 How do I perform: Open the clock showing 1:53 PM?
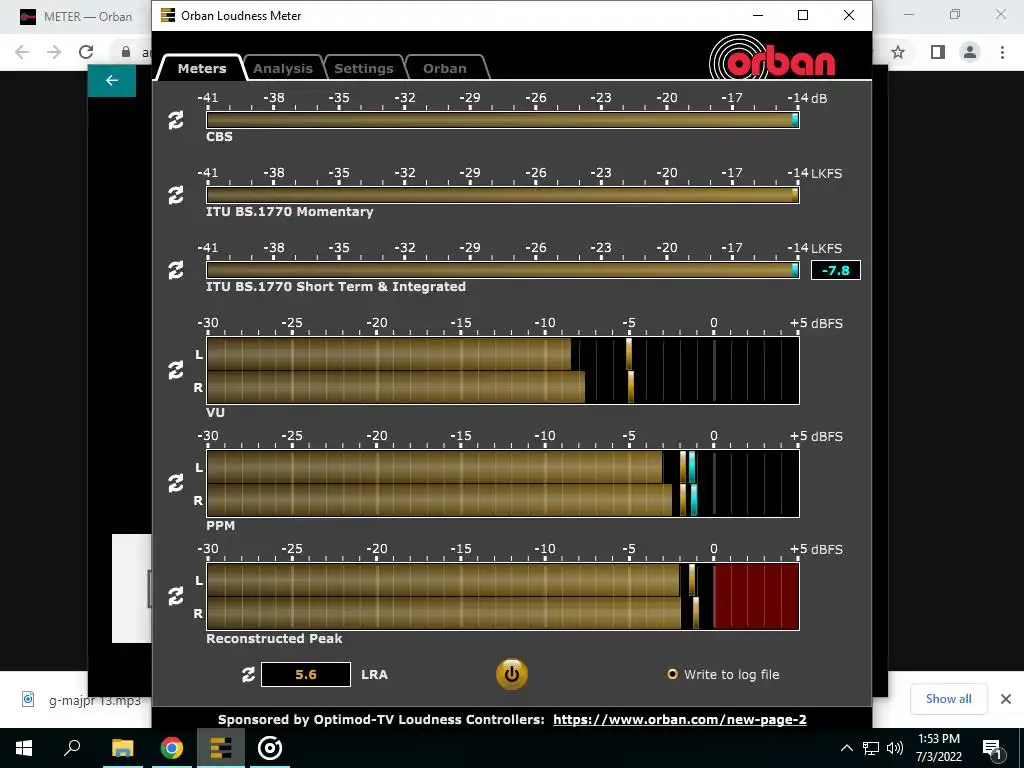pos(938,748)
